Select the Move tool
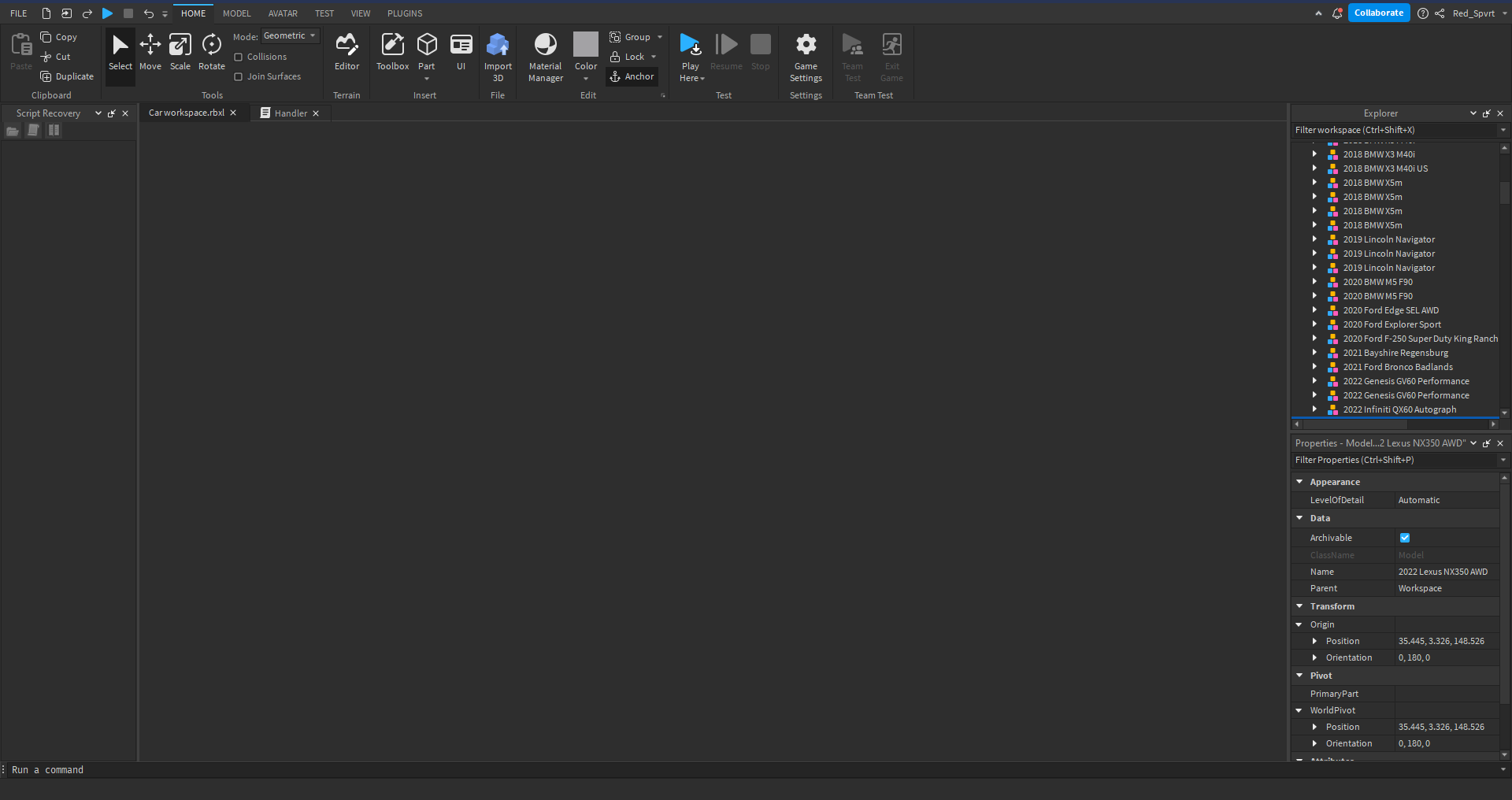1512x800 pixels. click(150, 52)
